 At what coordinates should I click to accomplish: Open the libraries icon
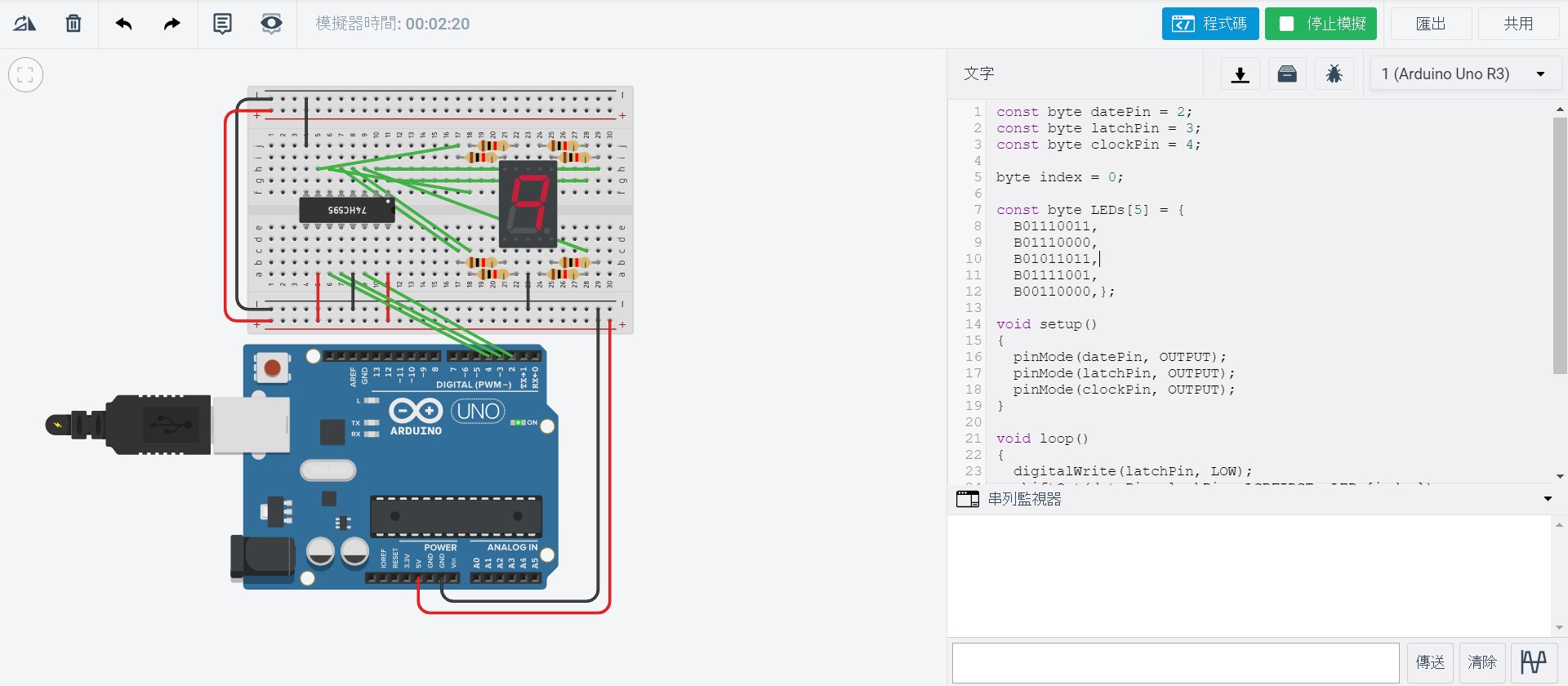1287,74
